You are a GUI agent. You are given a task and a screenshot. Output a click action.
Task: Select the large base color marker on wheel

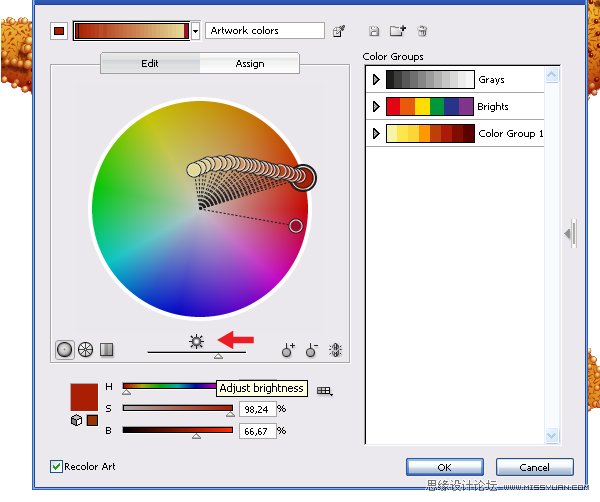point(304,178)
